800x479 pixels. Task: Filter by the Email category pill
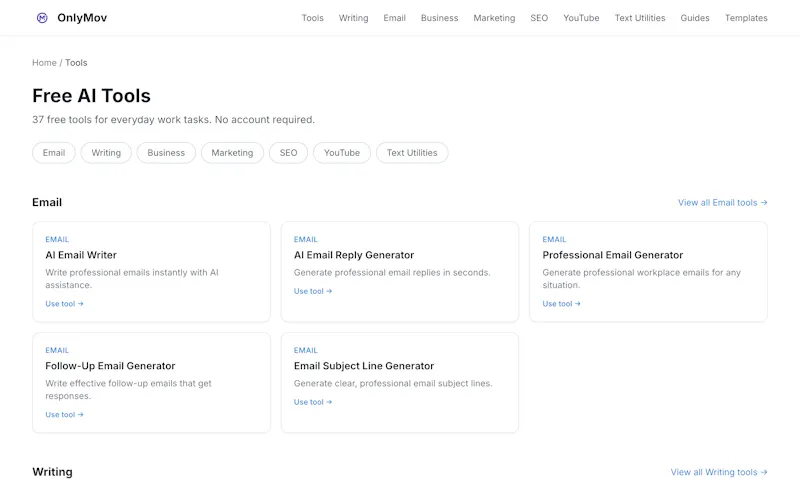[x=54, y=153]
